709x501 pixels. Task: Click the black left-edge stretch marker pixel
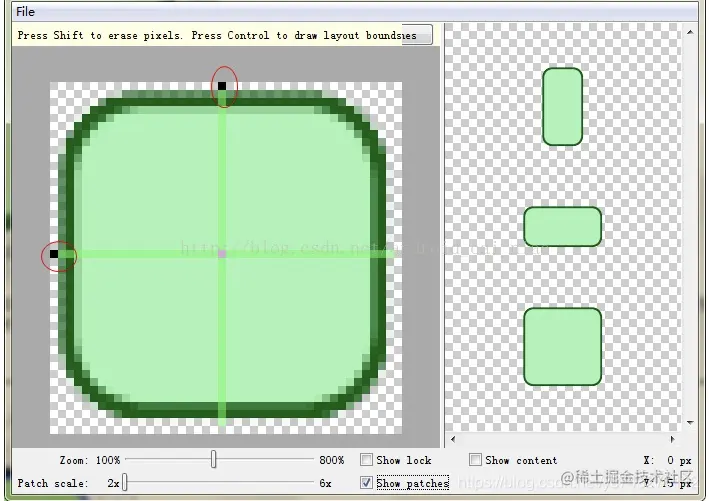click(54, 254)
